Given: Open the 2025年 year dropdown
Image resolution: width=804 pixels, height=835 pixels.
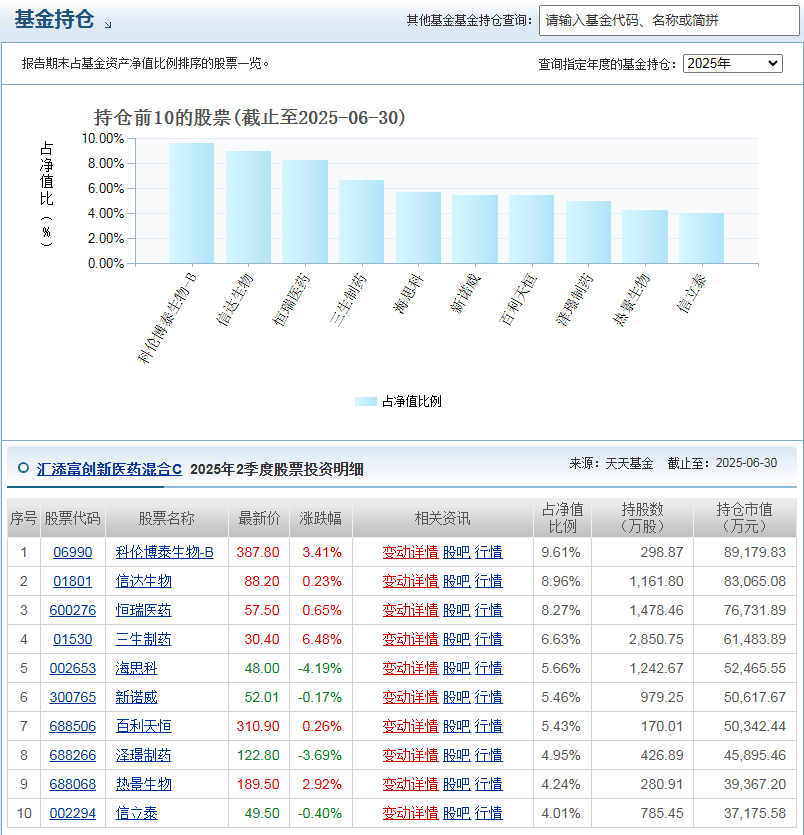Looking at the screenshot, I should click(733, 63).
